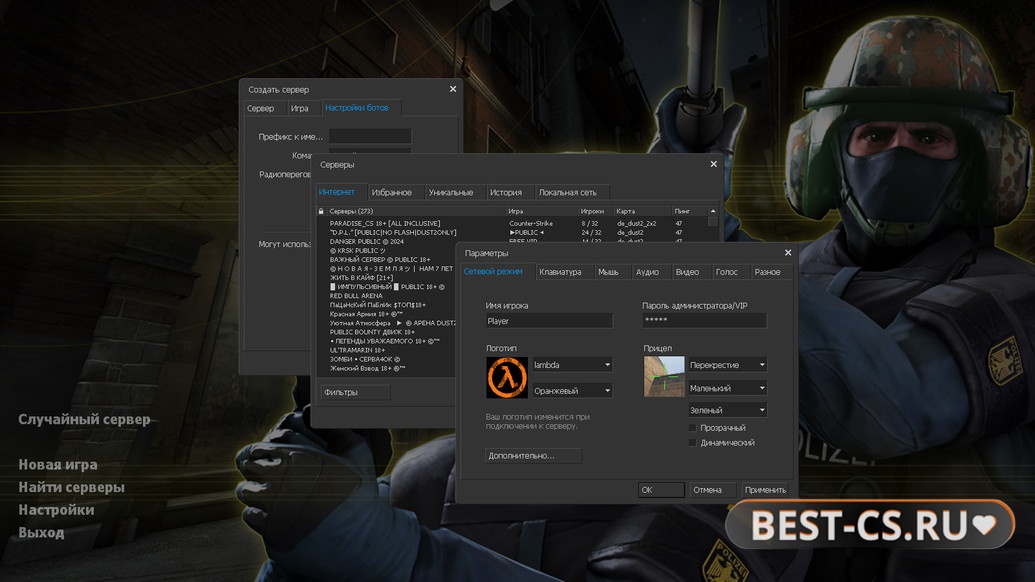
Task: Click the Фильтры button in Серверы
Action: click(x=355, y=392)
